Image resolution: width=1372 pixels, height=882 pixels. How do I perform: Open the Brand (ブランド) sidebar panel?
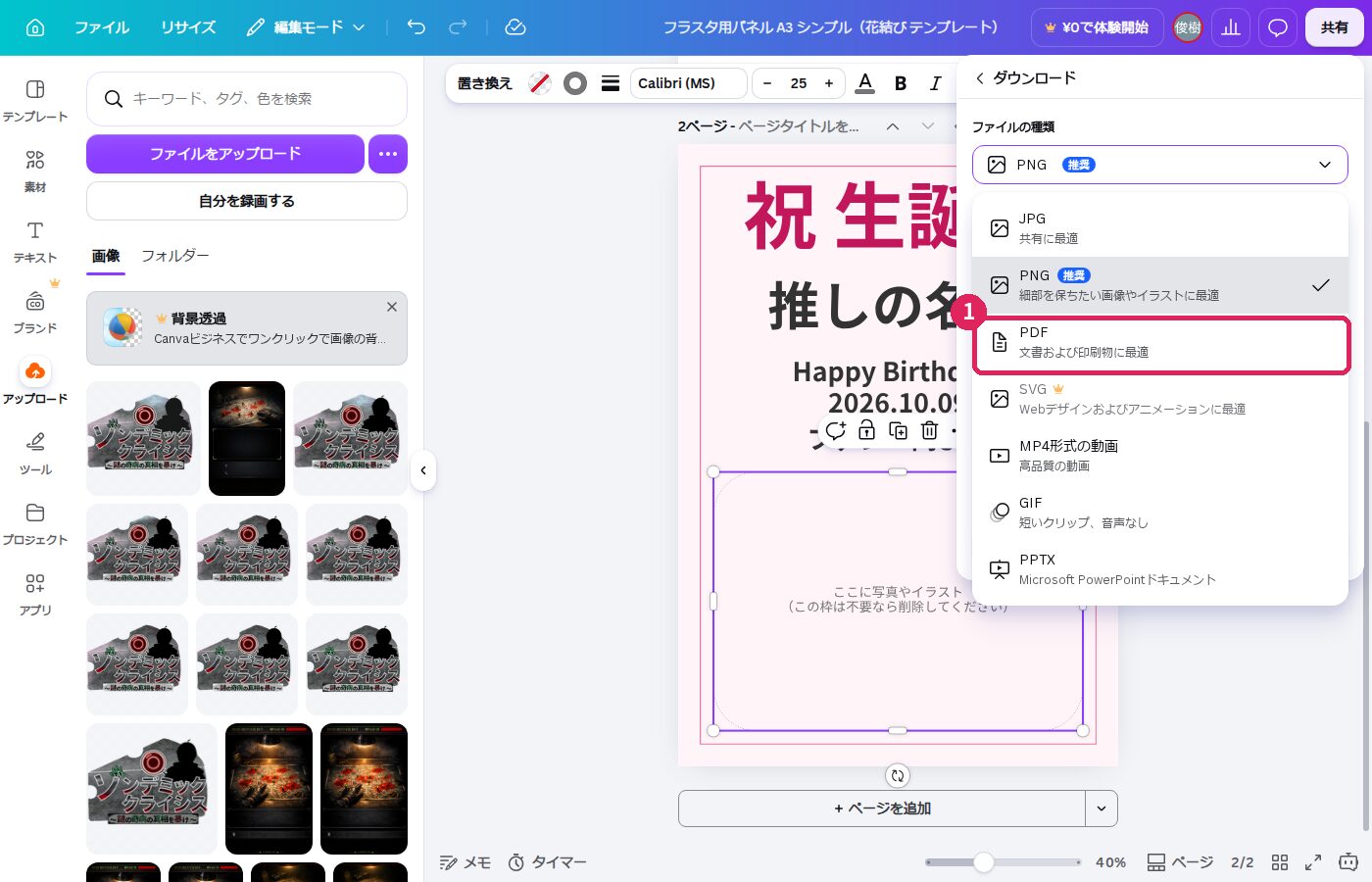point(35,313)
